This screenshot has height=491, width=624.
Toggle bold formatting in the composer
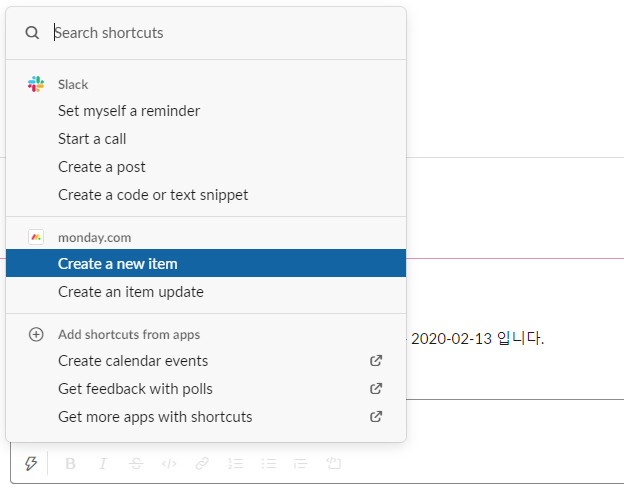70,463
